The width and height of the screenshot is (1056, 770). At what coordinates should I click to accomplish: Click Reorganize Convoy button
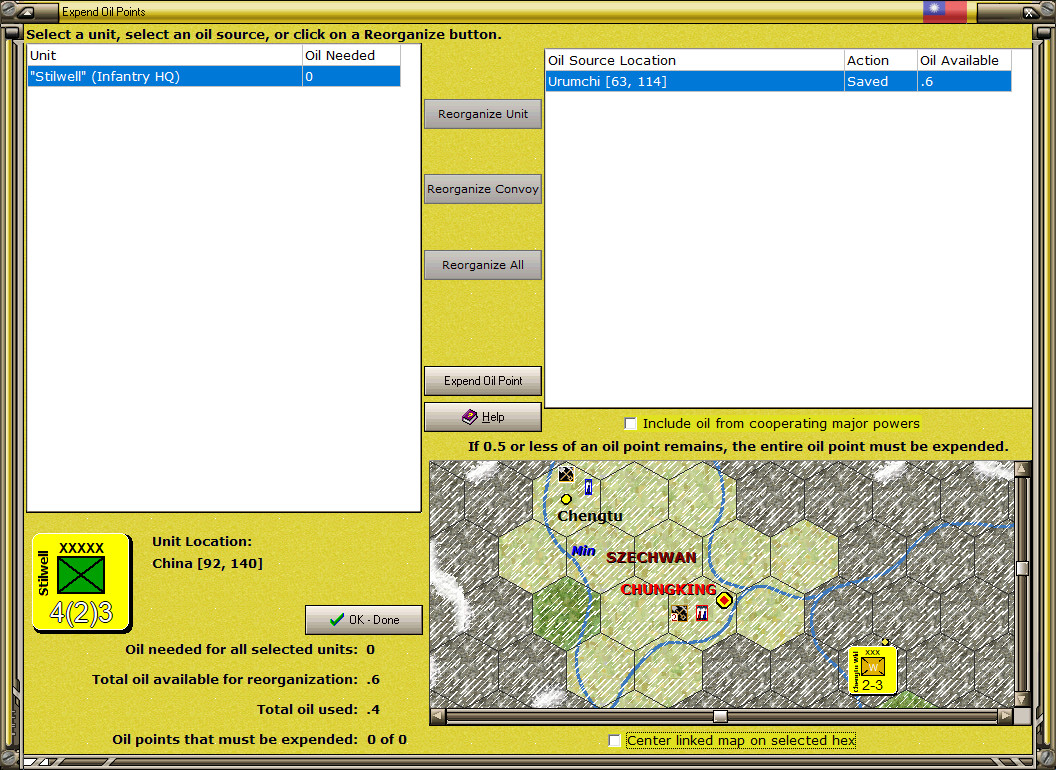pyautogui.click(x=483, y=189)
